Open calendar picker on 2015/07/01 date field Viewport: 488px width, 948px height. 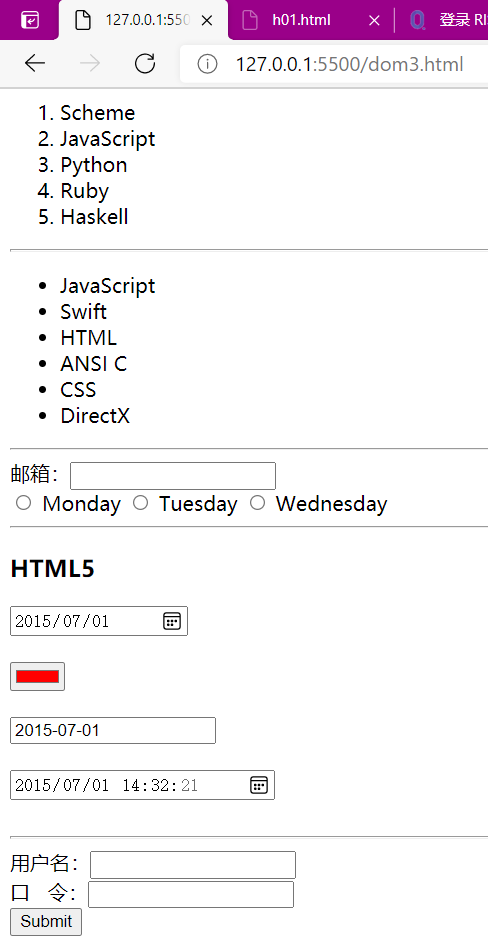point(172,621)
